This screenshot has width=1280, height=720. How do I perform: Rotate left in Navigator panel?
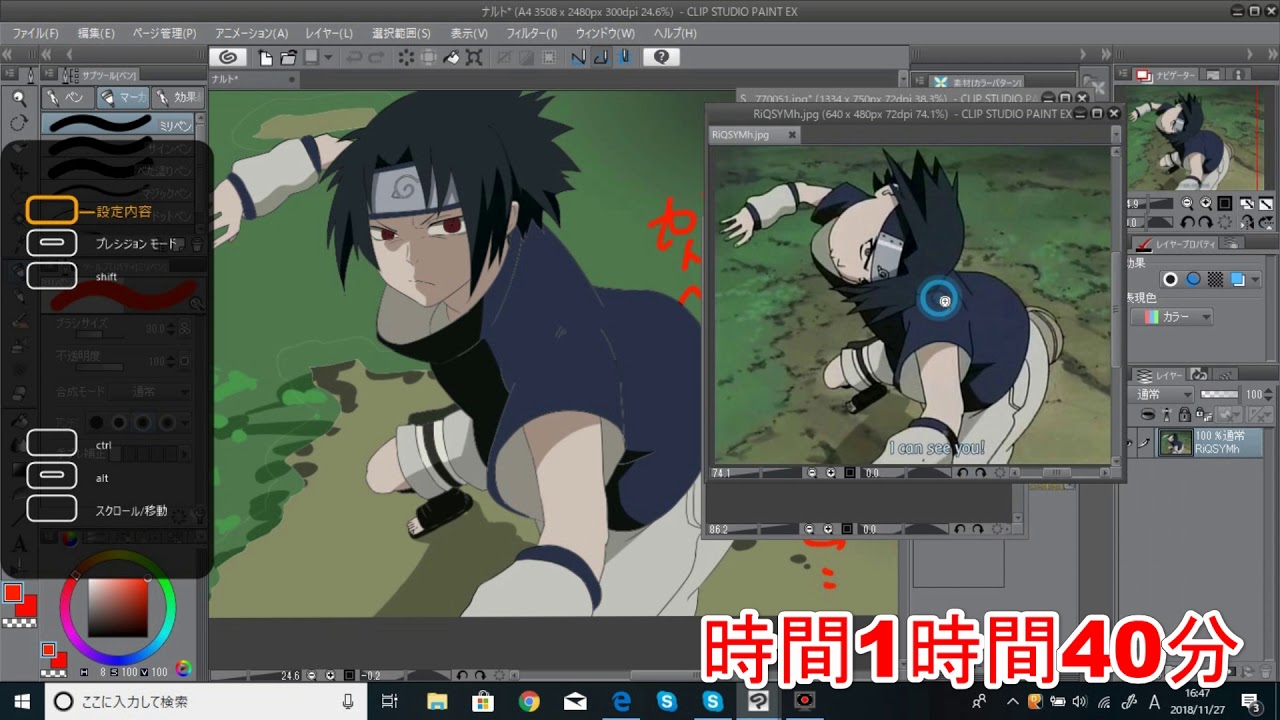click(1188, 222)
